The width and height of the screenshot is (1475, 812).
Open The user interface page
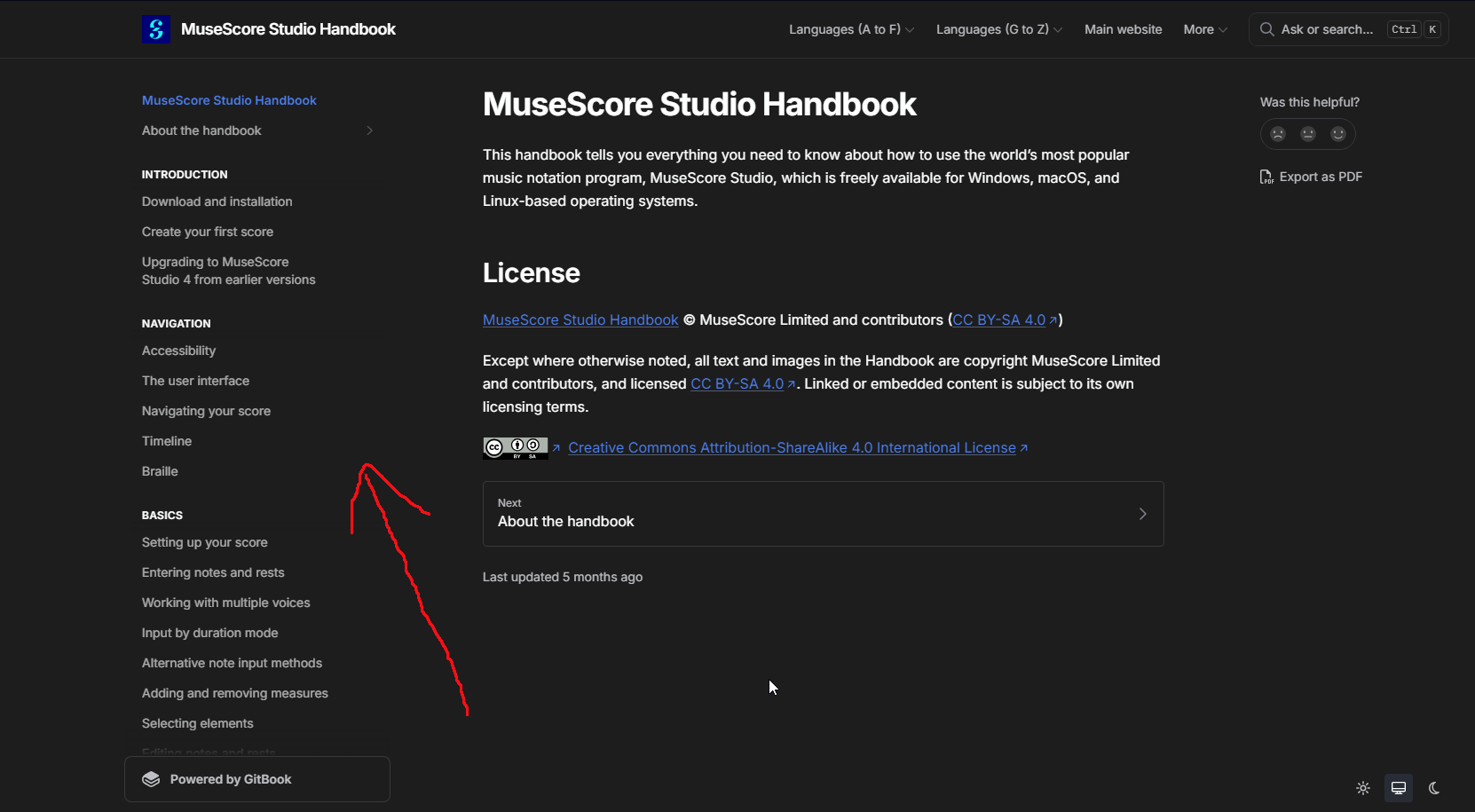(195, 381)
